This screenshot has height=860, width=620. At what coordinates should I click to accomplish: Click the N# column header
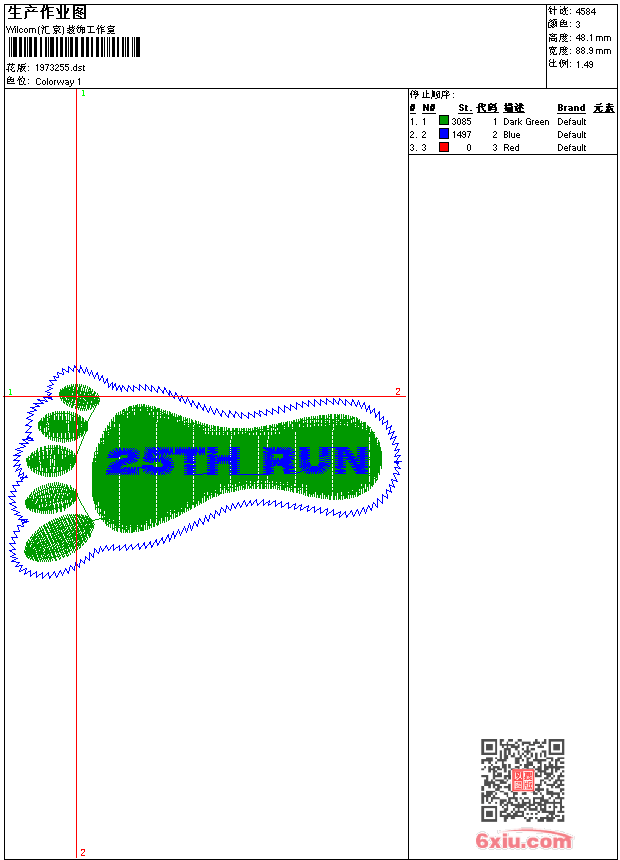(429, 108)
